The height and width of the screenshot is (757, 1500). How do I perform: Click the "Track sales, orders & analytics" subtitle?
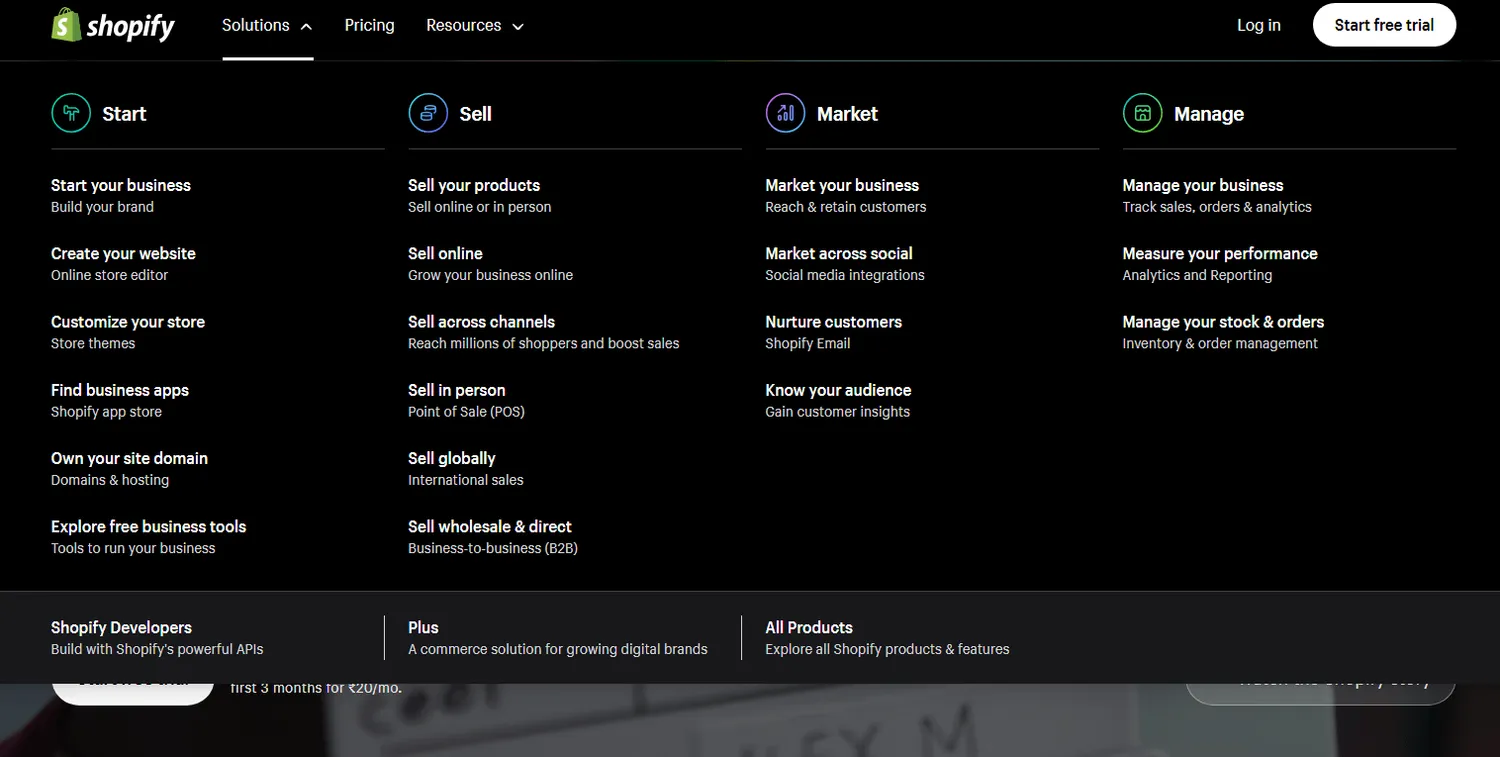pyautogui.click(x=1217, y=207)
